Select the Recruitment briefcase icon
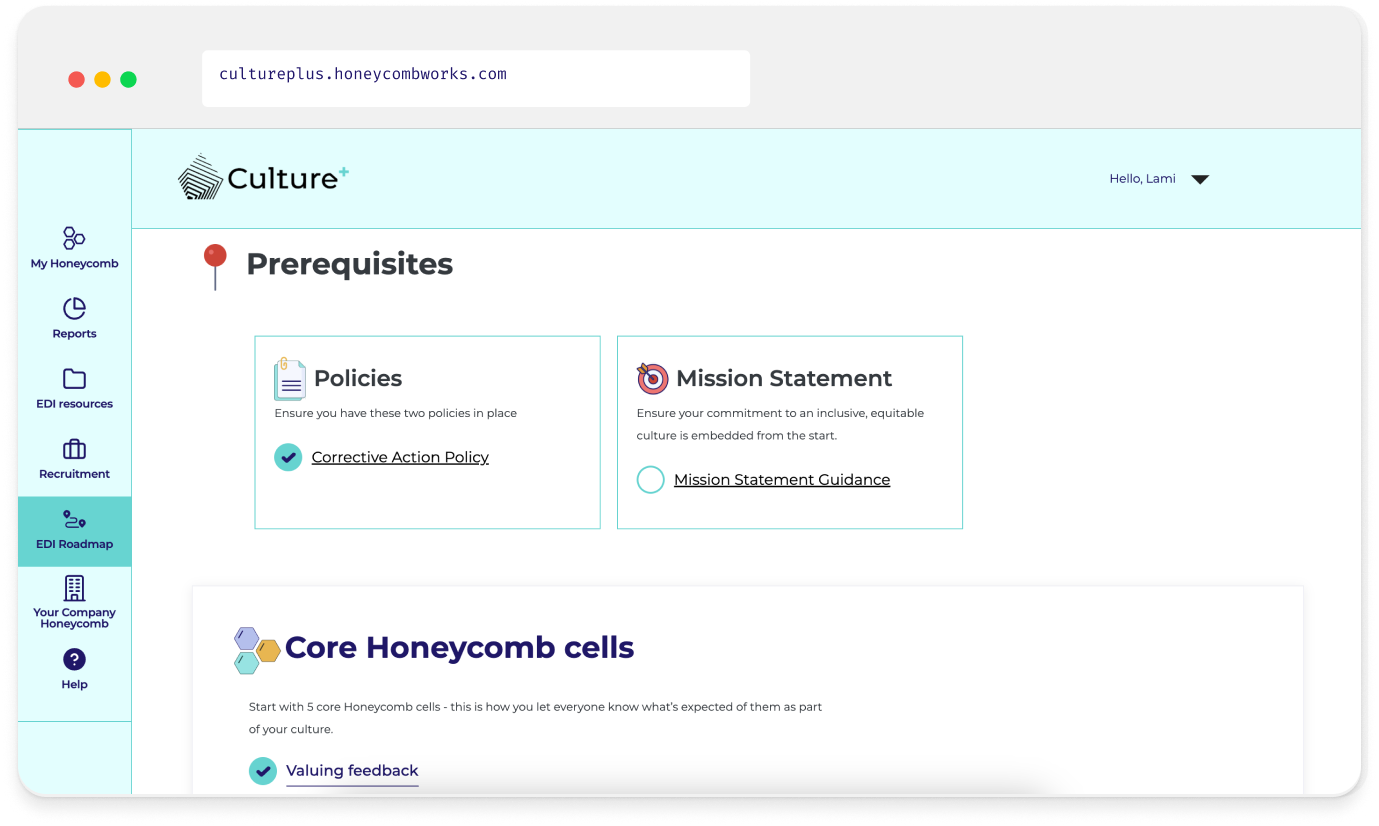1379x826 pixels. [x=74, y=449]
